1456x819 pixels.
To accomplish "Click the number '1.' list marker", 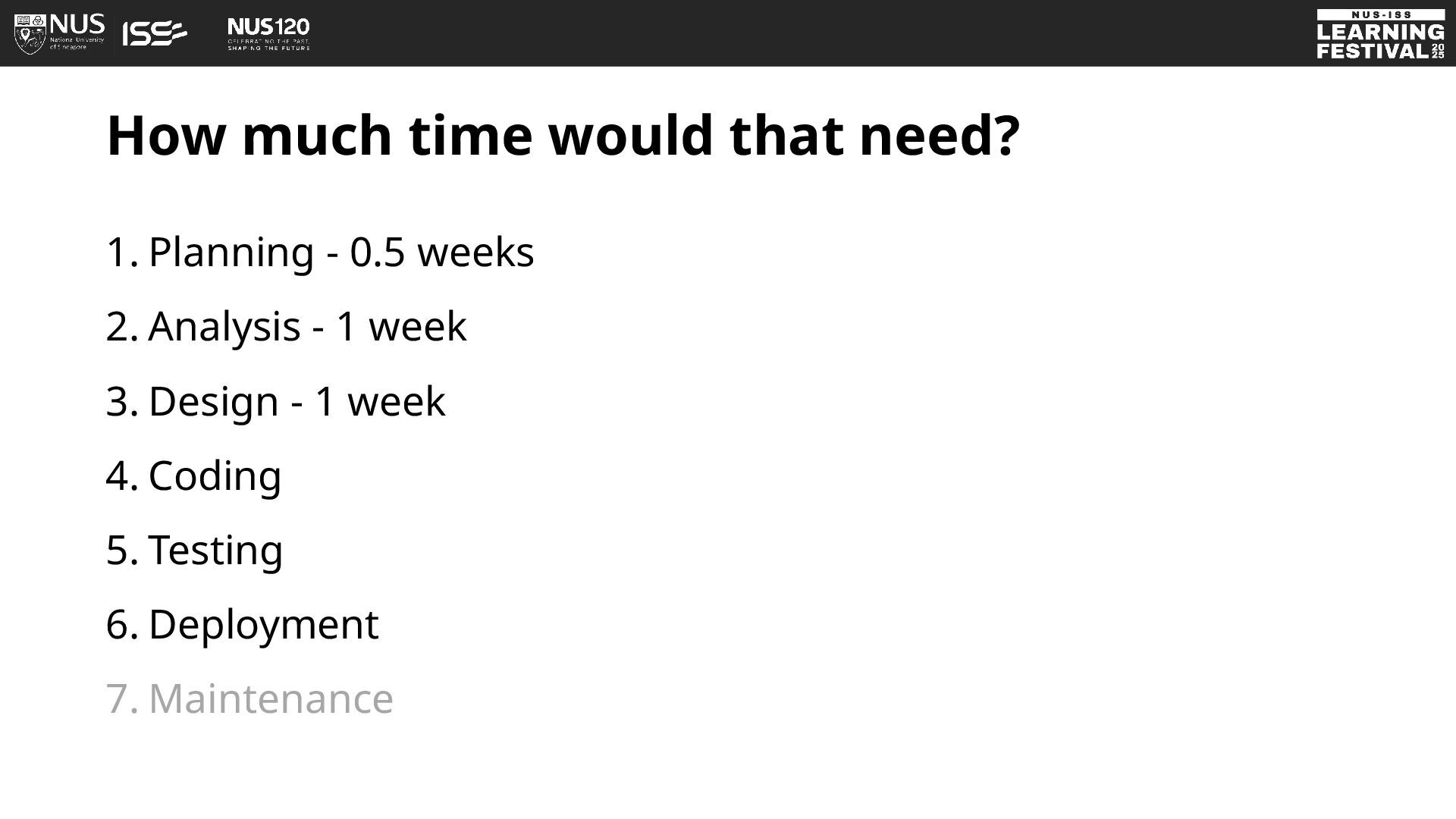I will click(122, 252).
